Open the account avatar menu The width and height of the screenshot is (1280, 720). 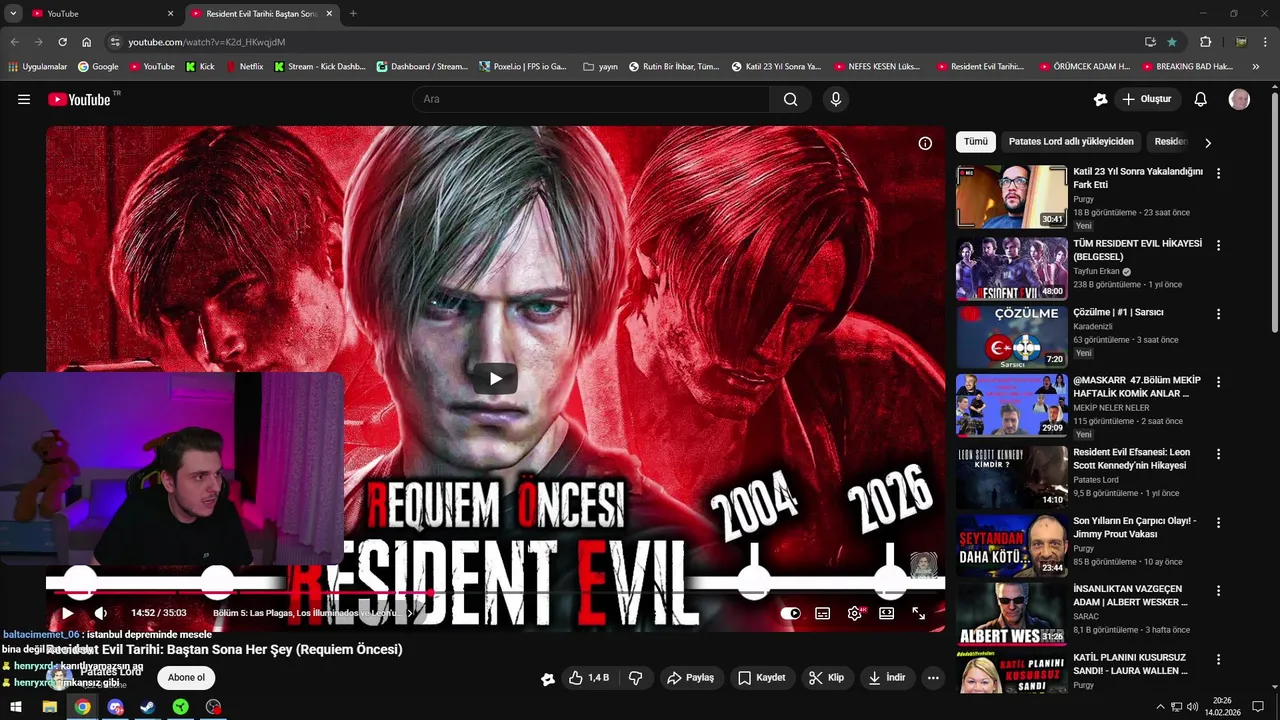coord(1239,99)
